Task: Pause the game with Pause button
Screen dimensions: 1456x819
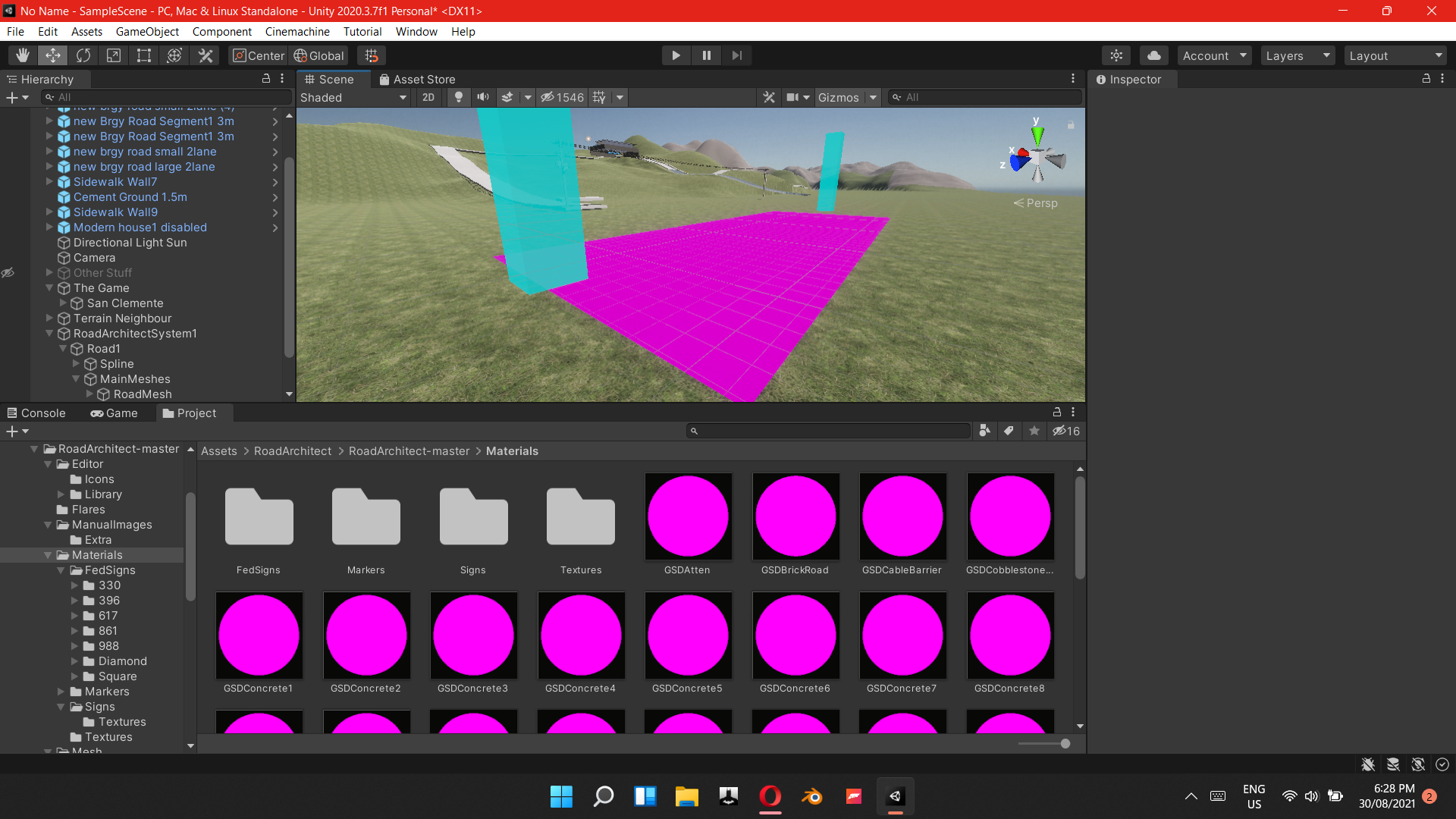Action: tap(706, 55)
